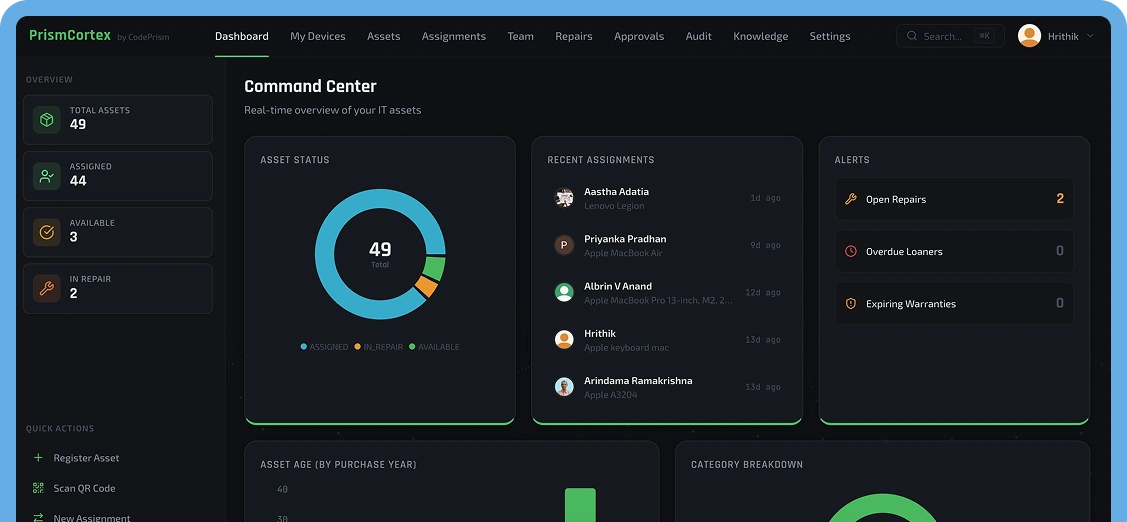Click the In Repair 2 card

coord(118,288)
